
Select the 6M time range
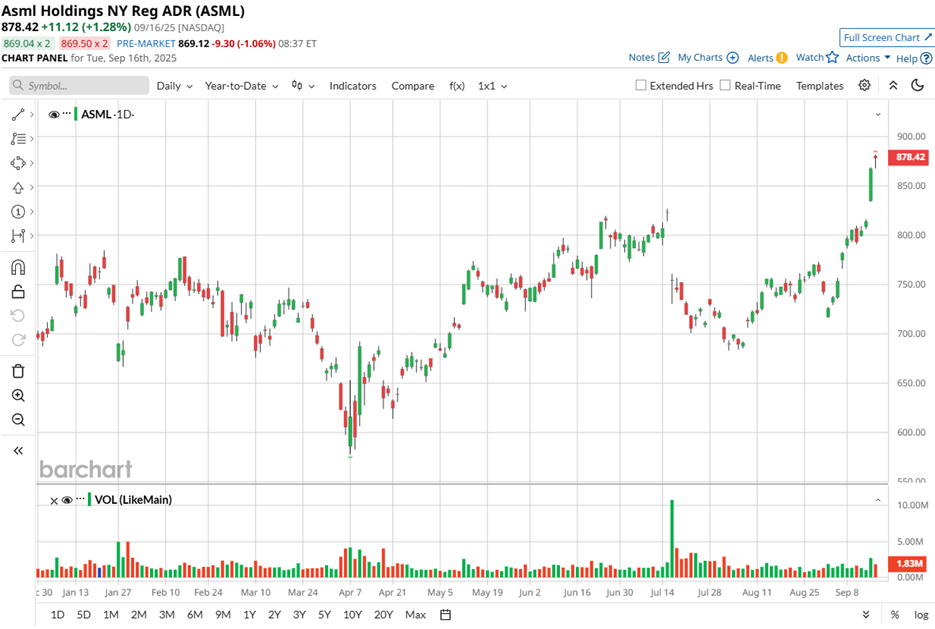click(x=195, y=615)
